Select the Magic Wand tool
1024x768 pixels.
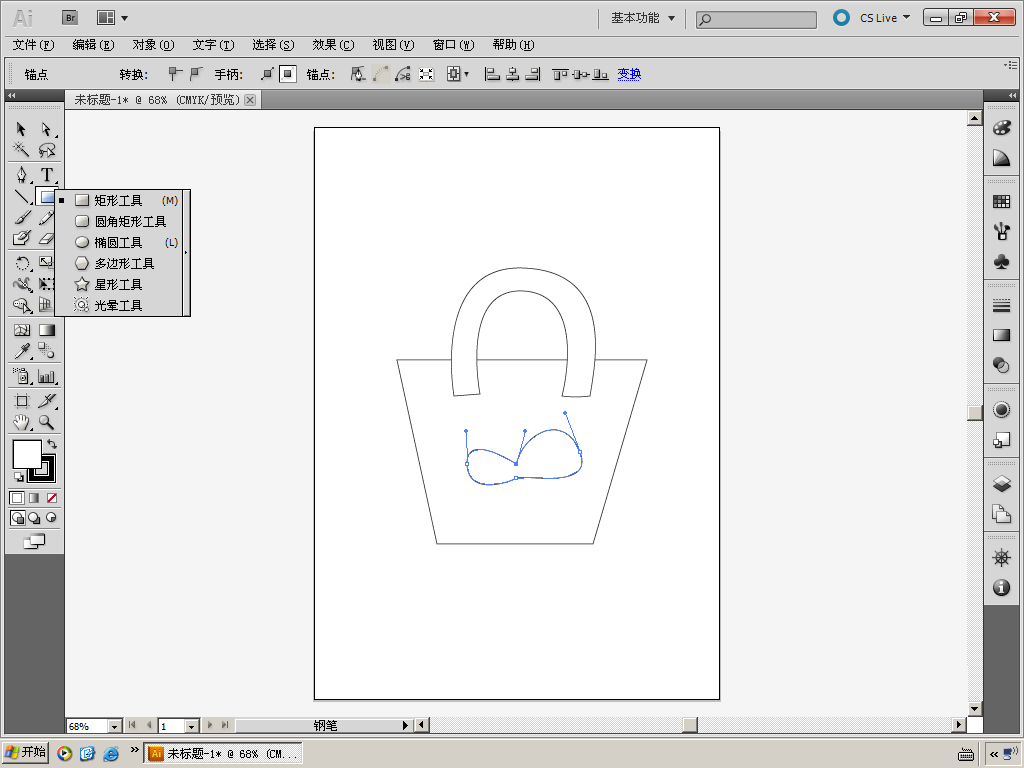click(21, 150)
